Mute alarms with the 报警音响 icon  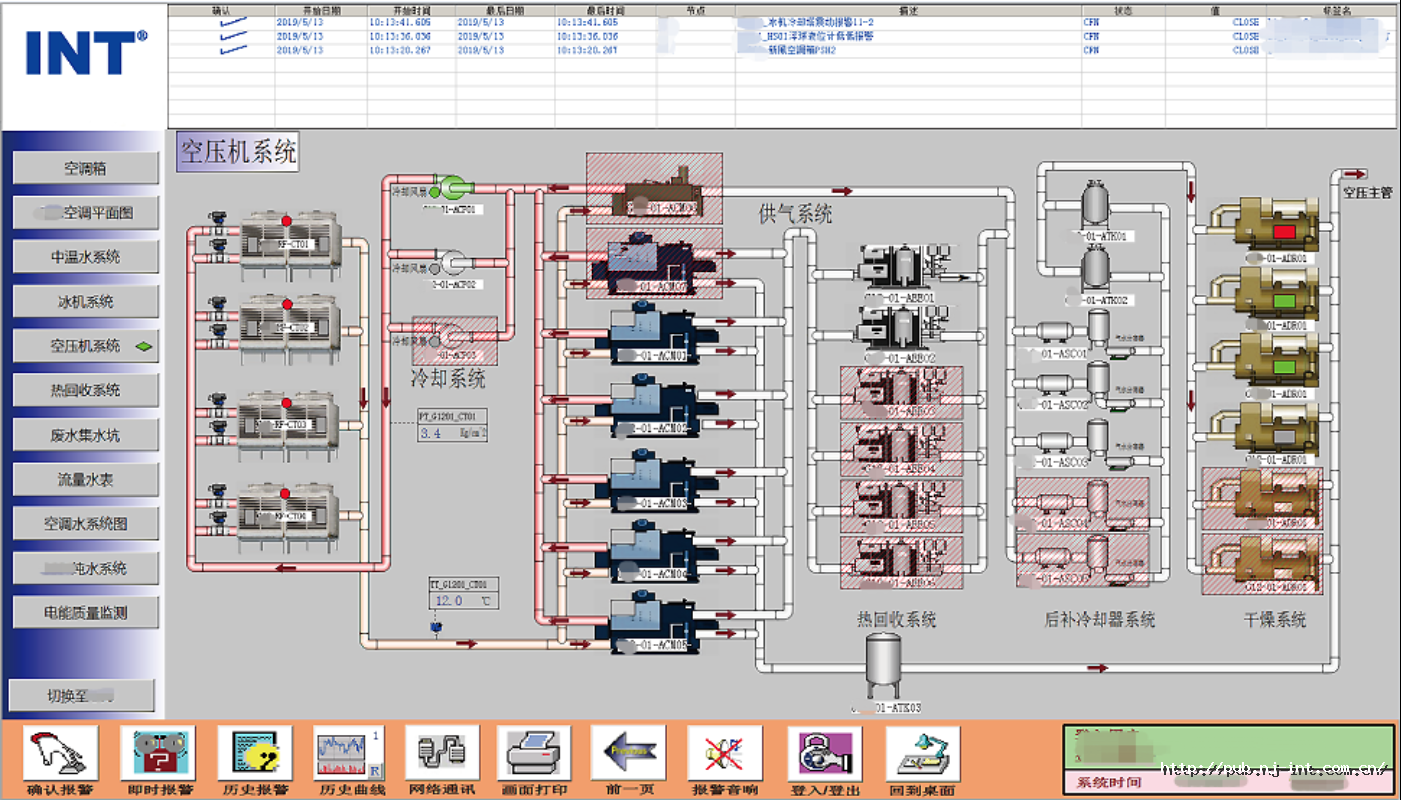coord(725,754)
